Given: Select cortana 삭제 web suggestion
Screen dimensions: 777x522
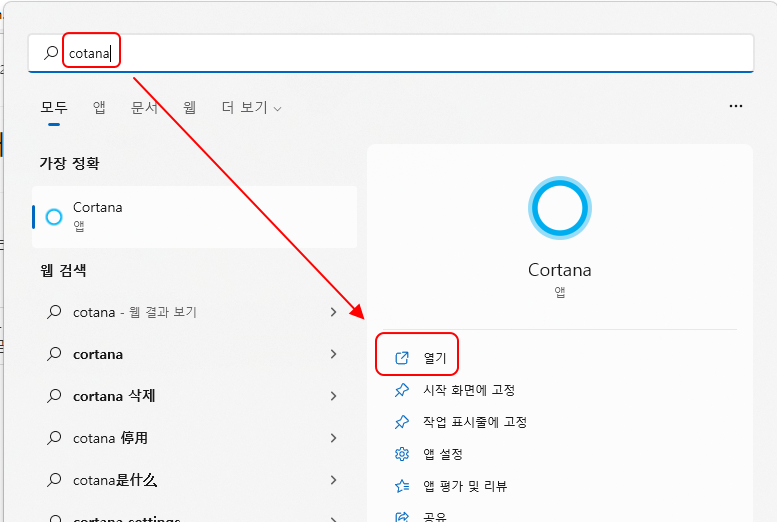Looking at the screenshot, I should [x=195, y=396].
